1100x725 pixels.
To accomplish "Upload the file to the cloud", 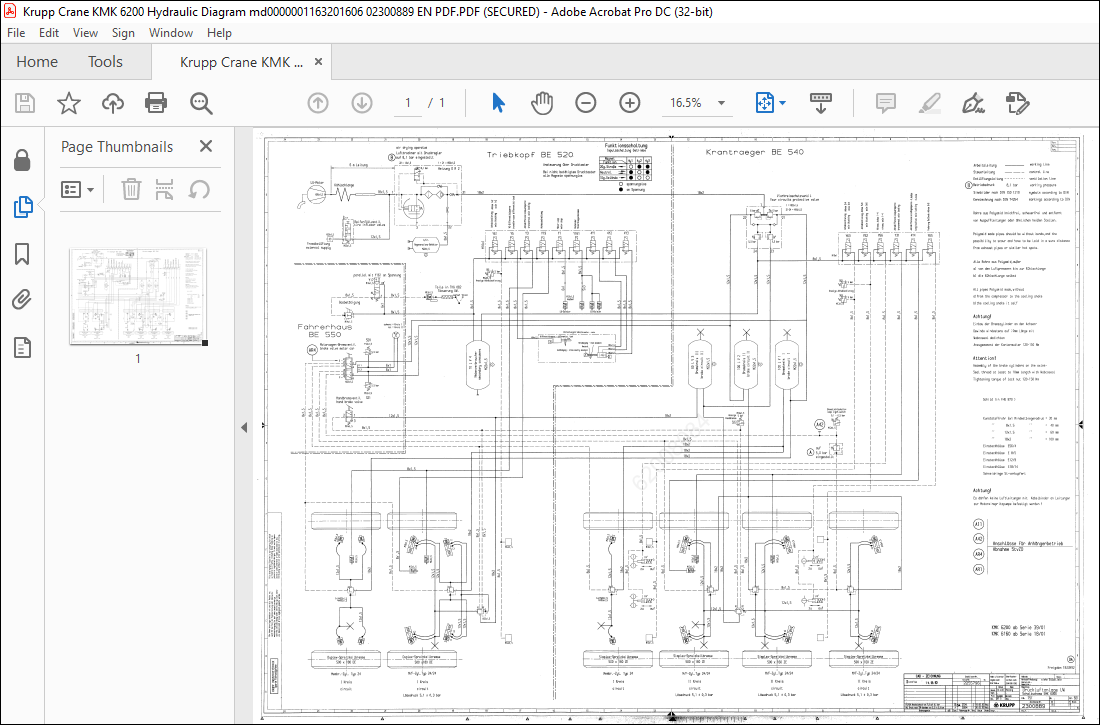I will [x=112, y=103].
